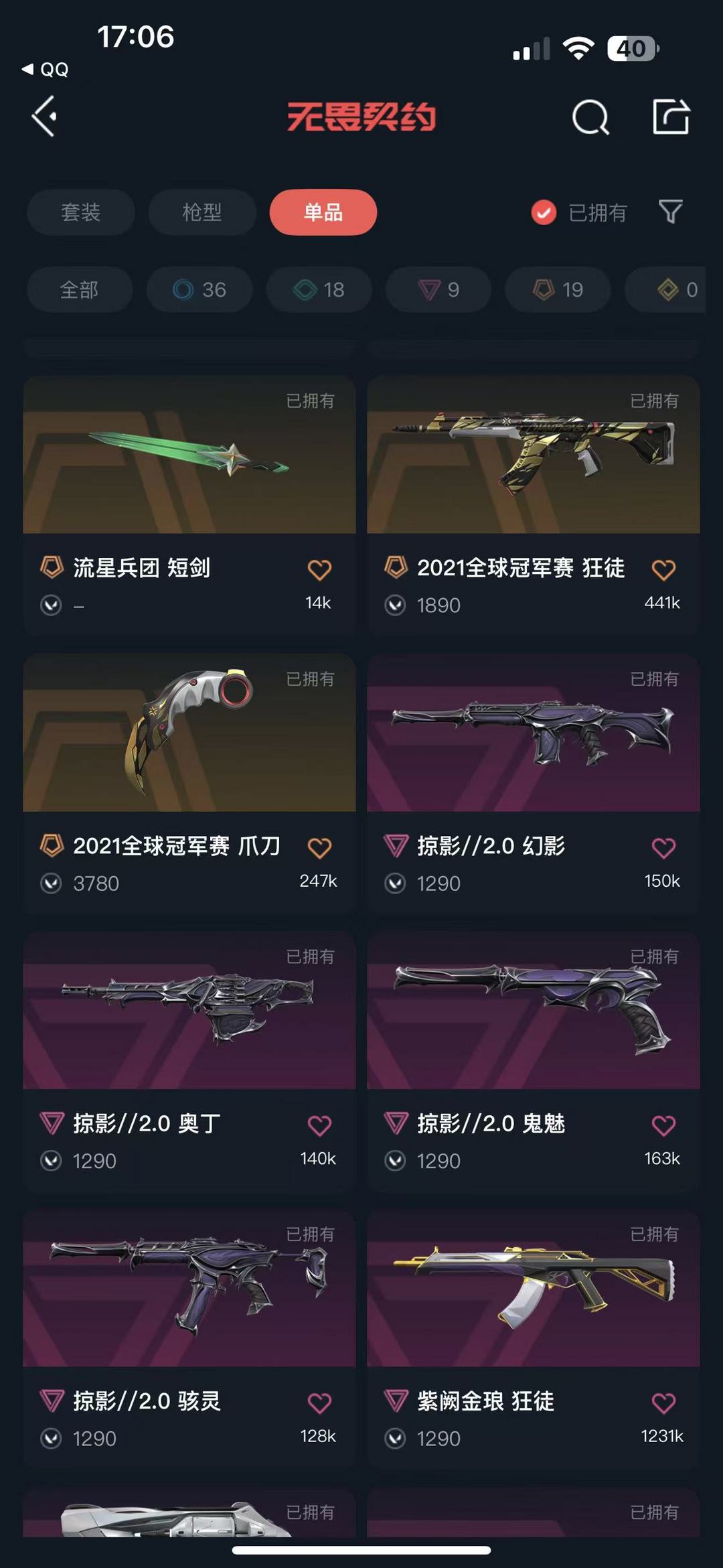Tap the share icon at top right
The height and width of the screenshot is (1568, 723).
[x=671, y=117]
